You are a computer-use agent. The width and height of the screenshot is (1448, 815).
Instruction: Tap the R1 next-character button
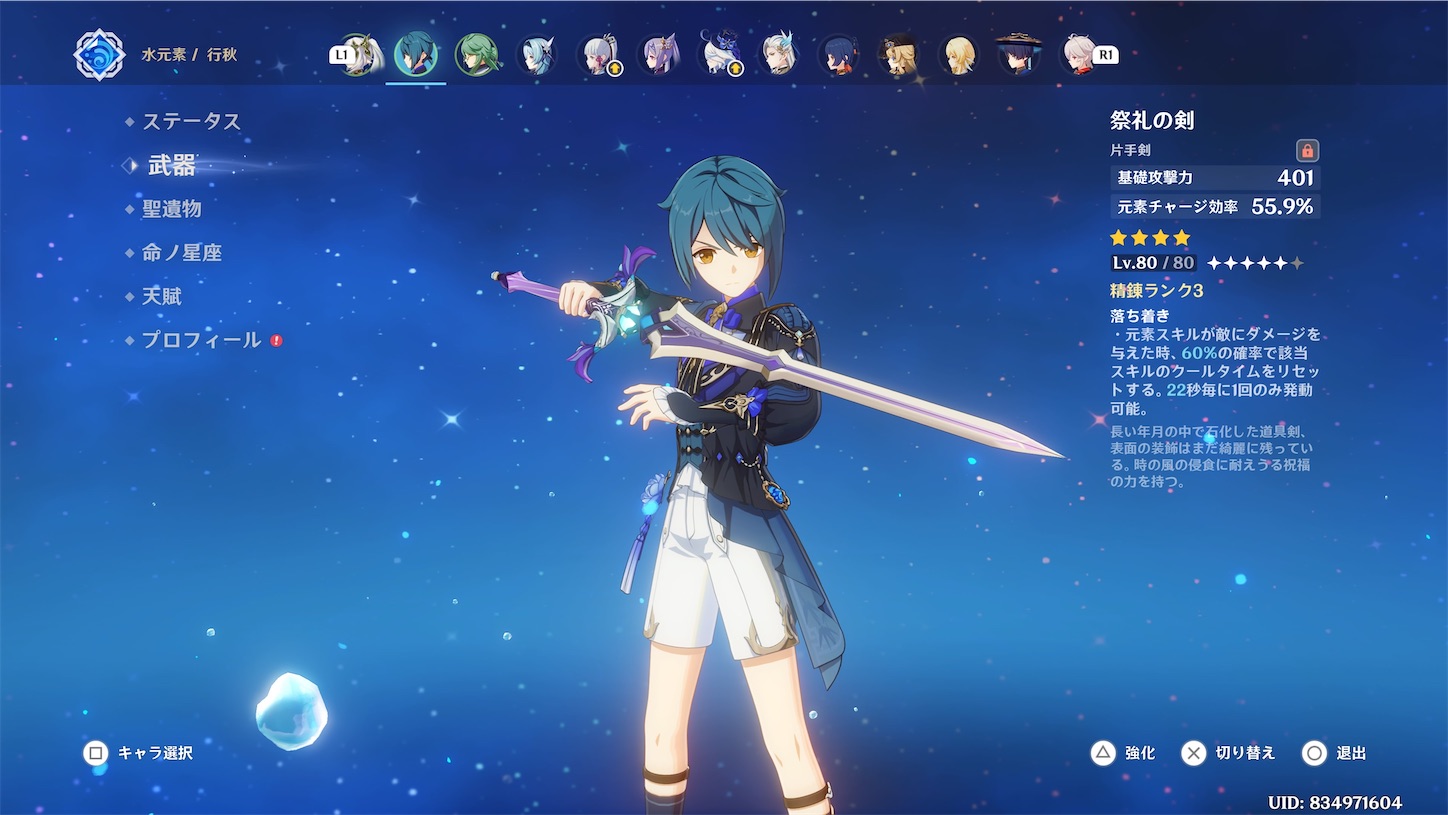click(x=1105, y=56)
